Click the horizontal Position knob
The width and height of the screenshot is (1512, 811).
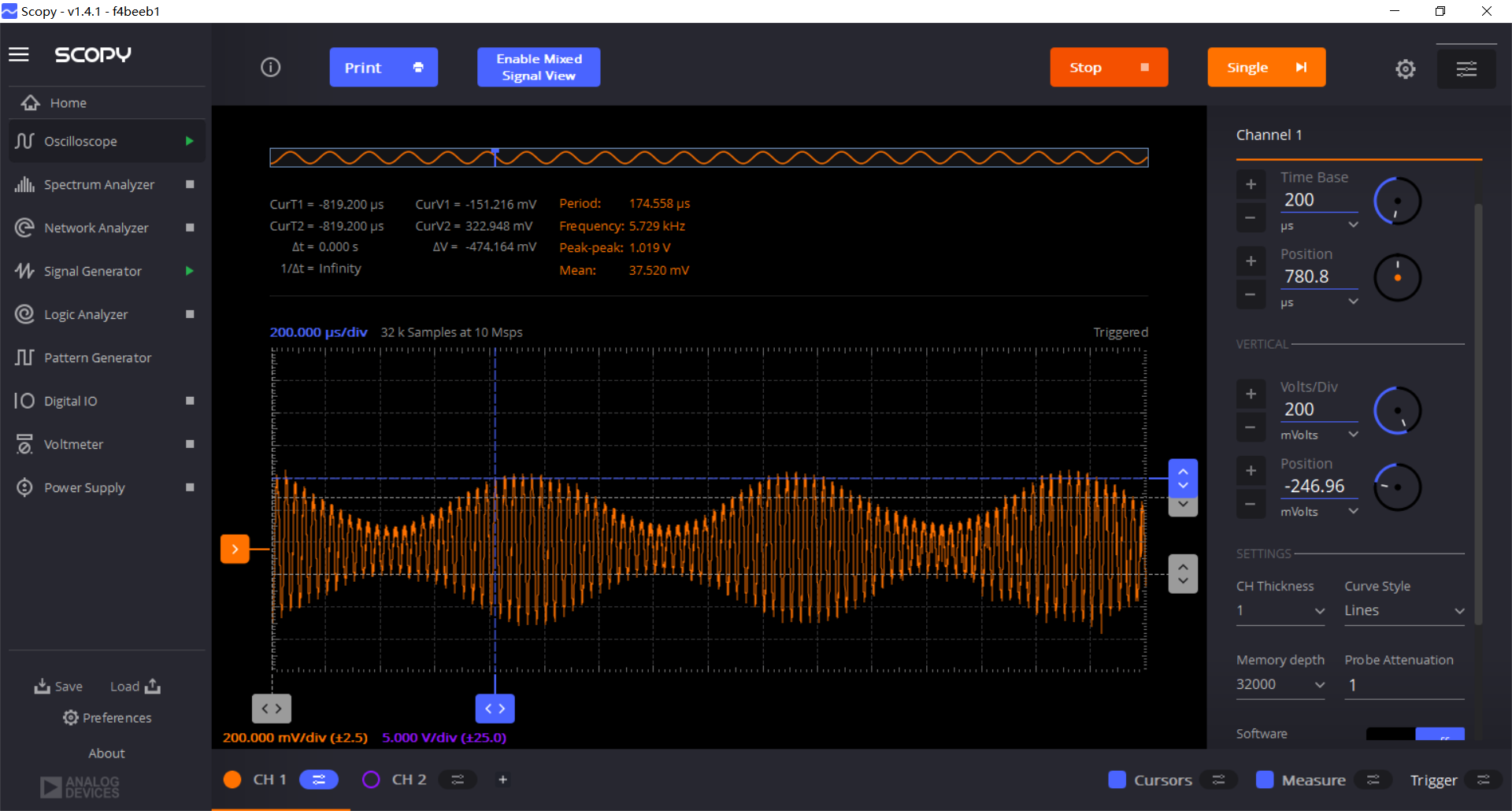(x=1397, y=278)
